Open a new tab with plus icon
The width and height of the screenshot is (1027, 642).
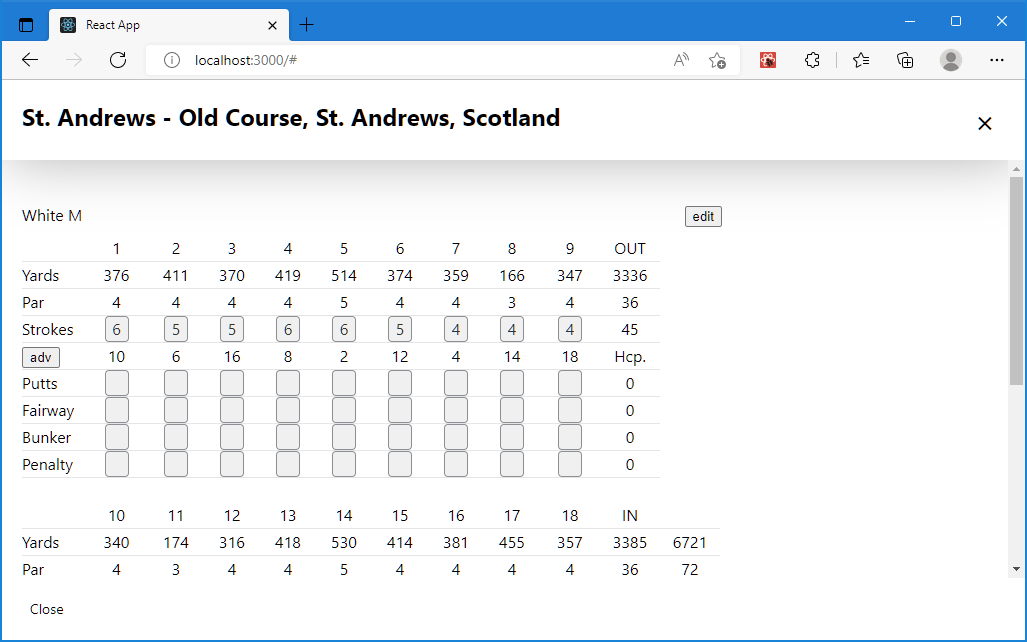click(306, 25)
